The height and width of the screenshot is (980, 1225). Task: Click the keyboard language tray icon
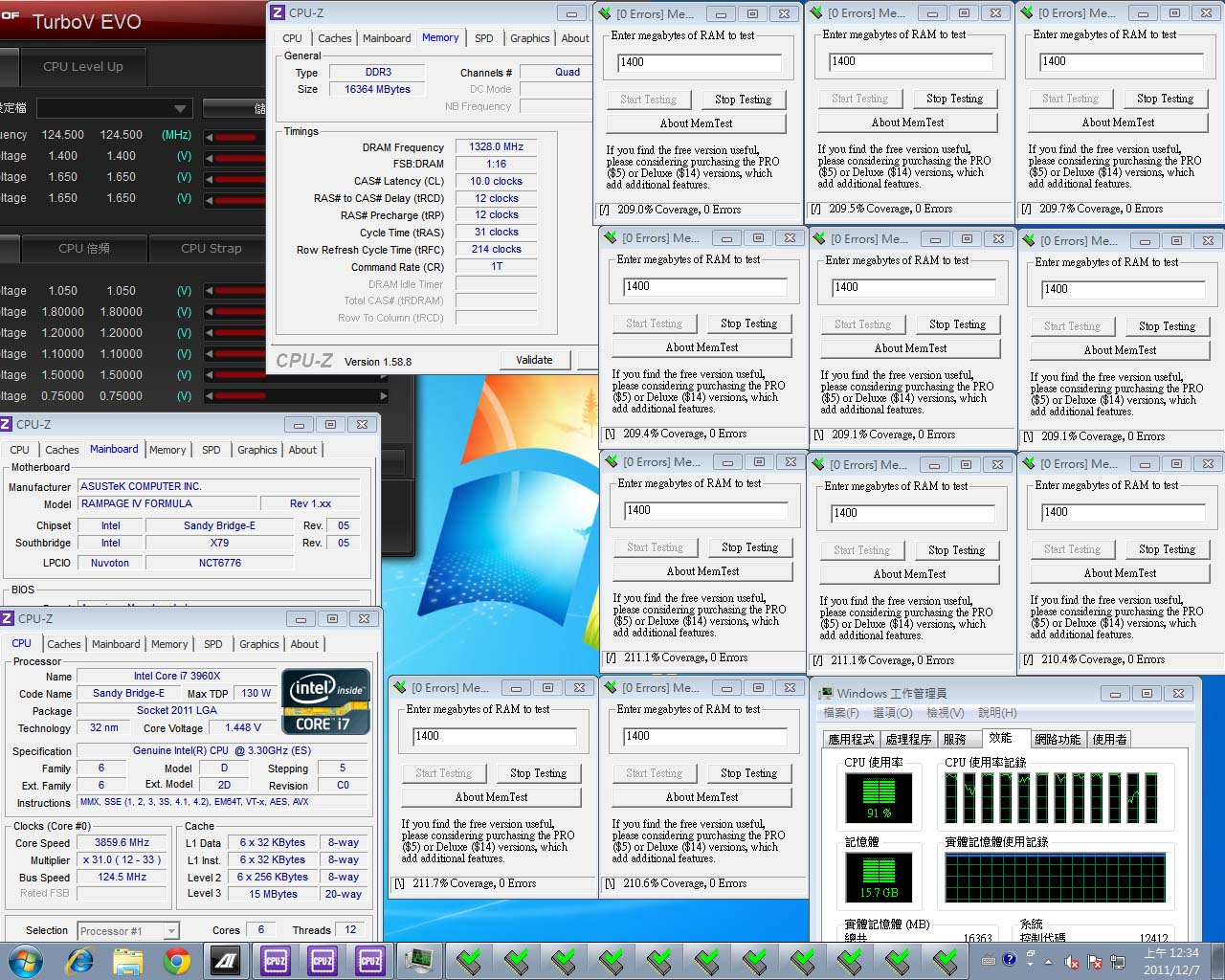[x=988, y=960]
